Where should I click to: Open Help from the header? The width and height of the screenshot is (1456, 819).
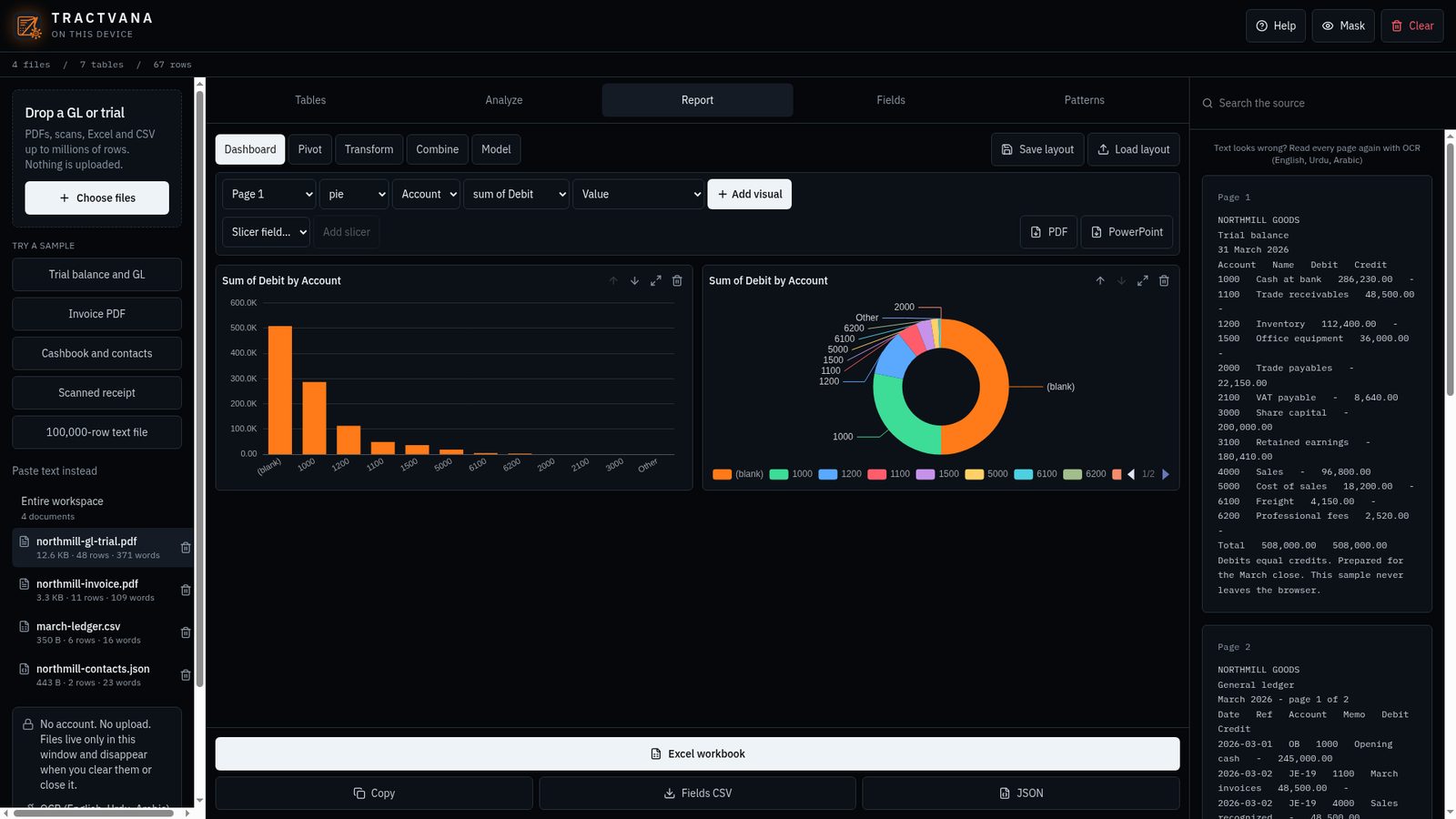(x=1276, y=26)
